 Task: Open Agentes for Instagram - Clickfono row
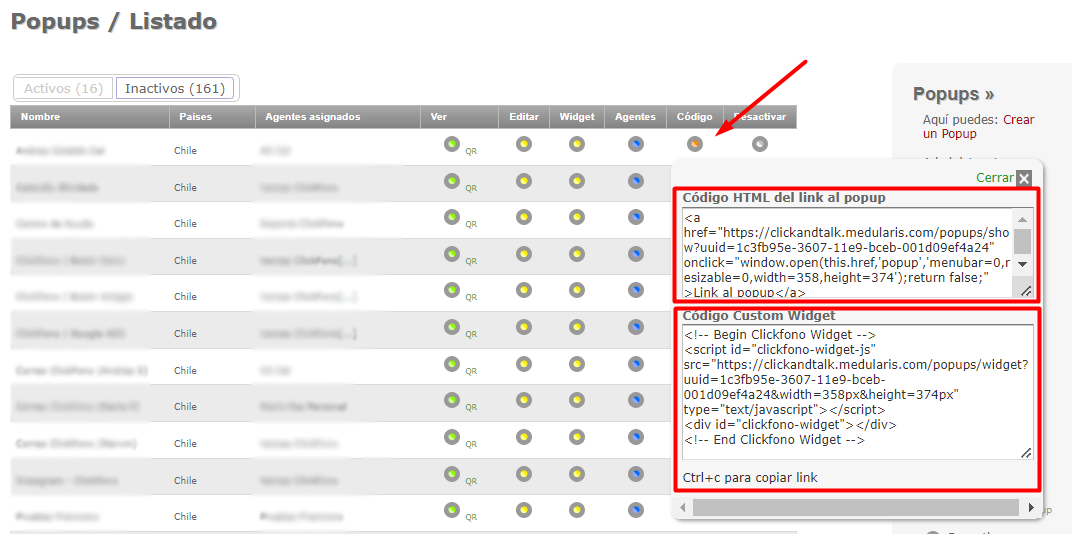[636, 474]
